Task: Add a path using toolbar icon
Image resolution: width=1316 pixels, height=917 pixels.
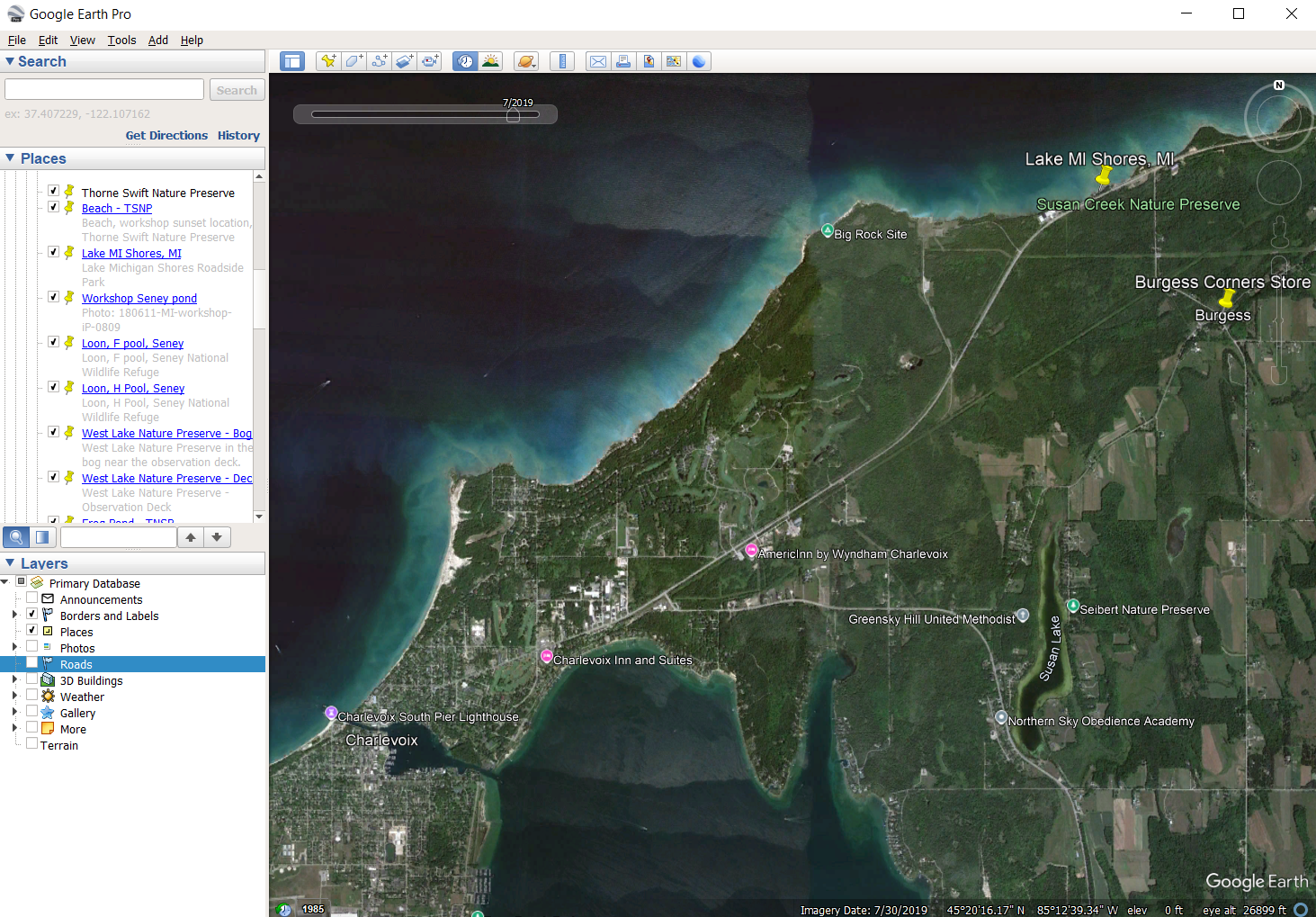Action: pos(379,61)
